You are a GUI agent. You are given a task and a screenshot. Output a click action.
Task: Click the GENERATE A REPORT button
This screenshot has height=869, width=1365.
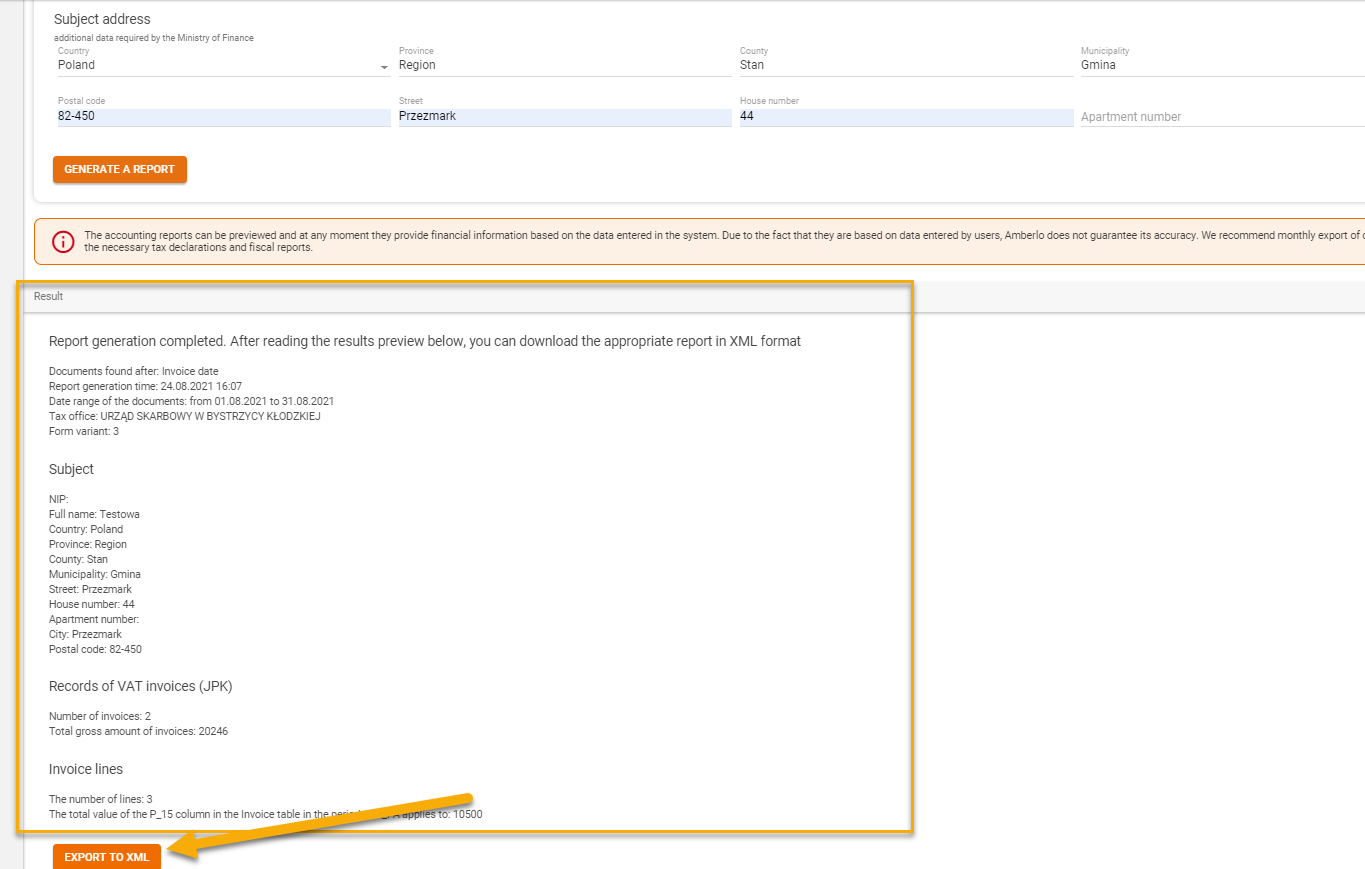click(x=119, y=169)
